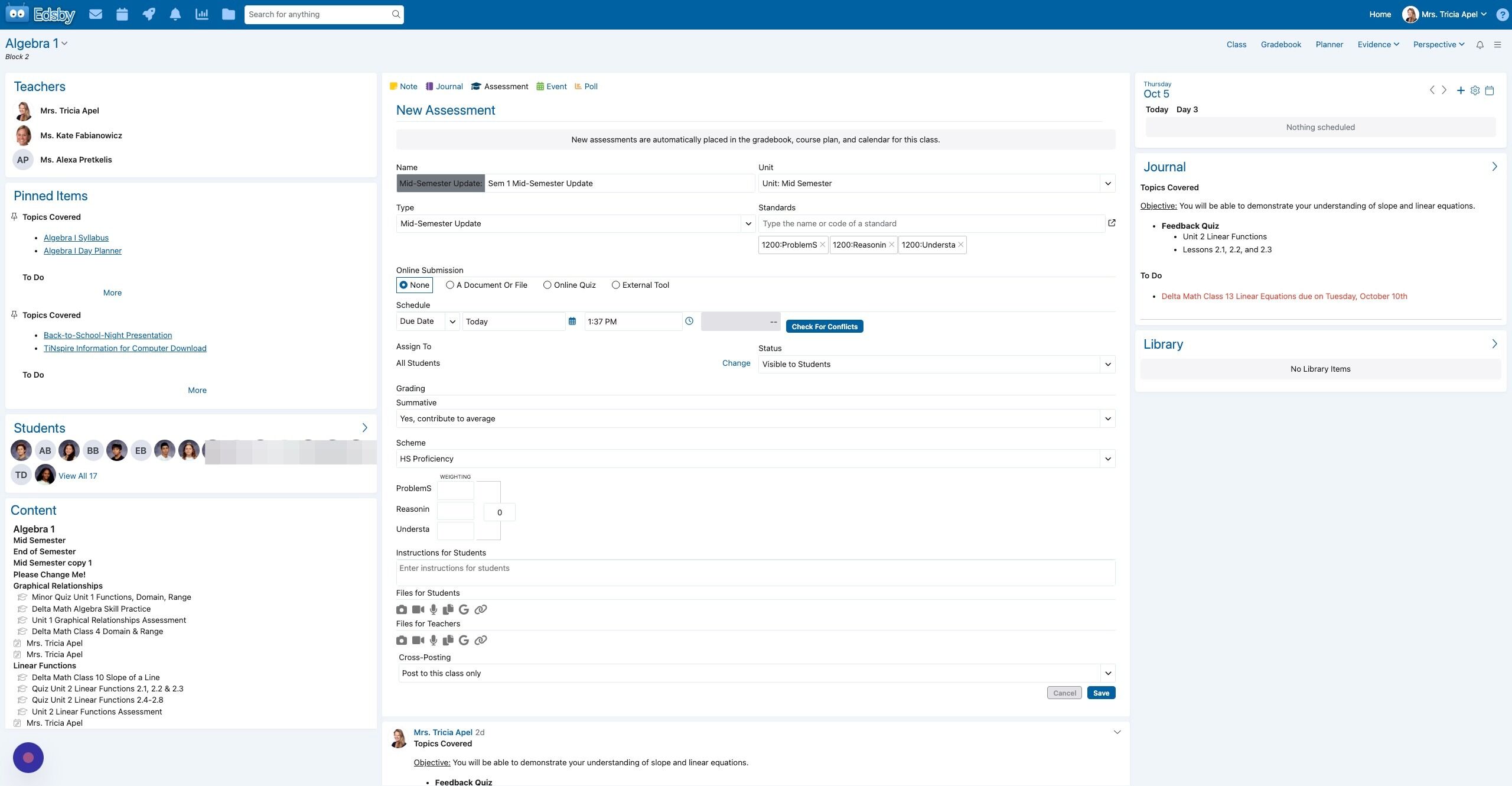Switch to the Note tab
1512x786 pixels.
(x=403, y=86)
